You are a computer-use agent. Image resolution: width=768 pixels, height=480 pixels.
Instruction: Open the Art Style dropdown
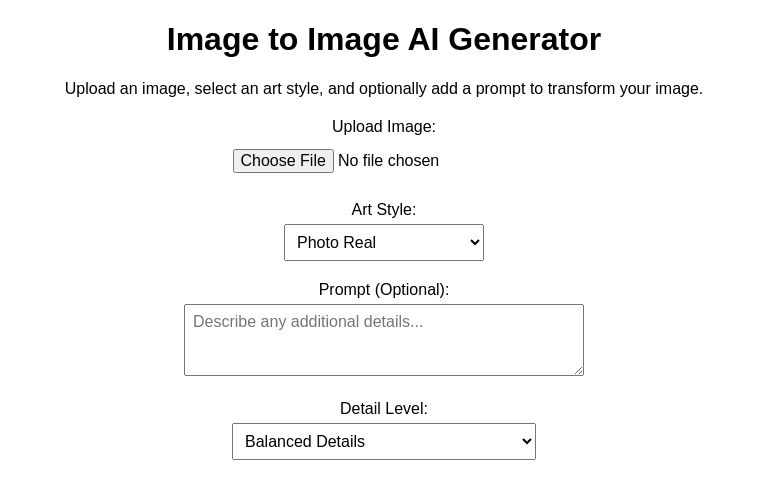point(383,243)
